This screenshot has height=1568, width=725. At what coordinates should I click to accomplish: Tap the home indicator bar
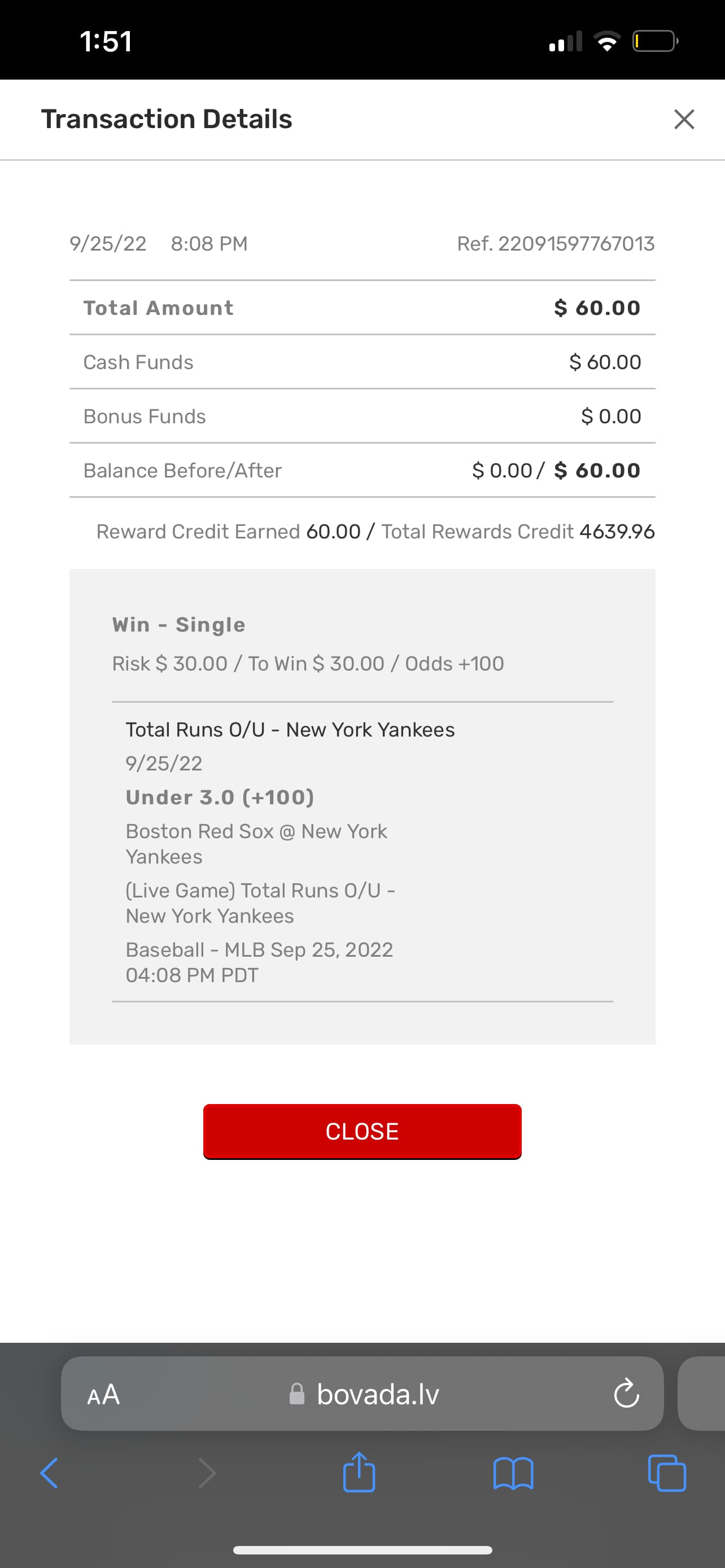click(x=362, y=1550)
